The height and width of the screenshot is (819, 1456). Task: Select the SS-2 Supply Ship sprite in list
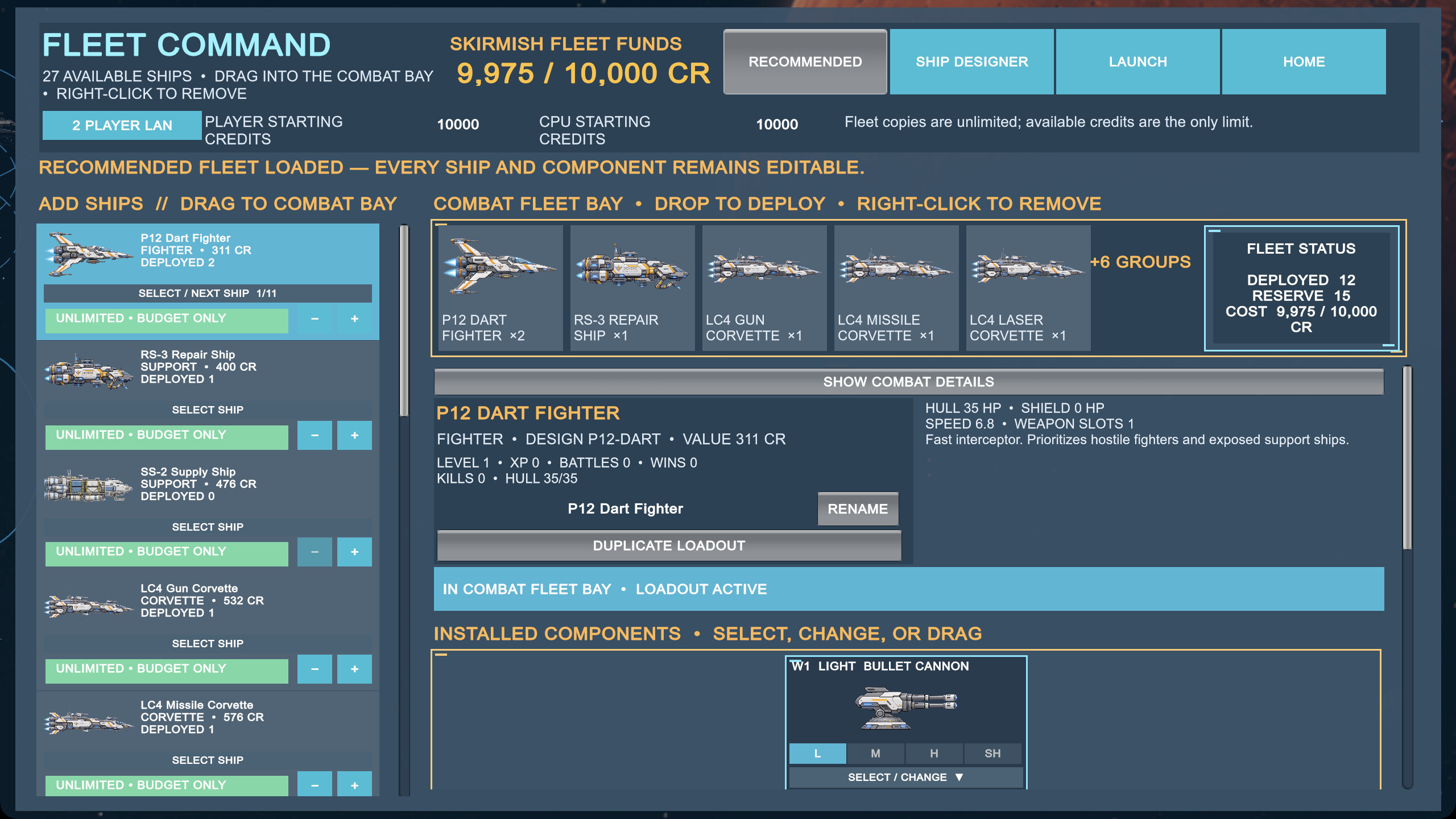coord(88,487)
